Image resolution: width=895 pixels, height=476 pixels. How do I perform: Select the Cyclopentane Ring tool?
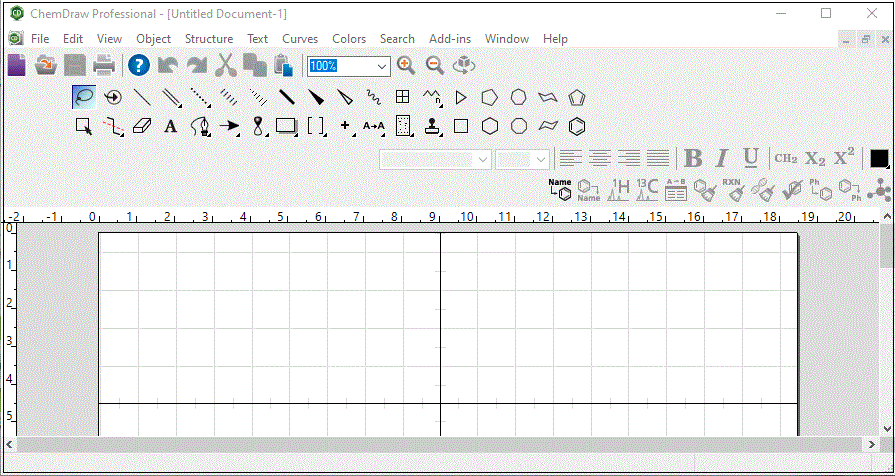[x=489, y=97]
